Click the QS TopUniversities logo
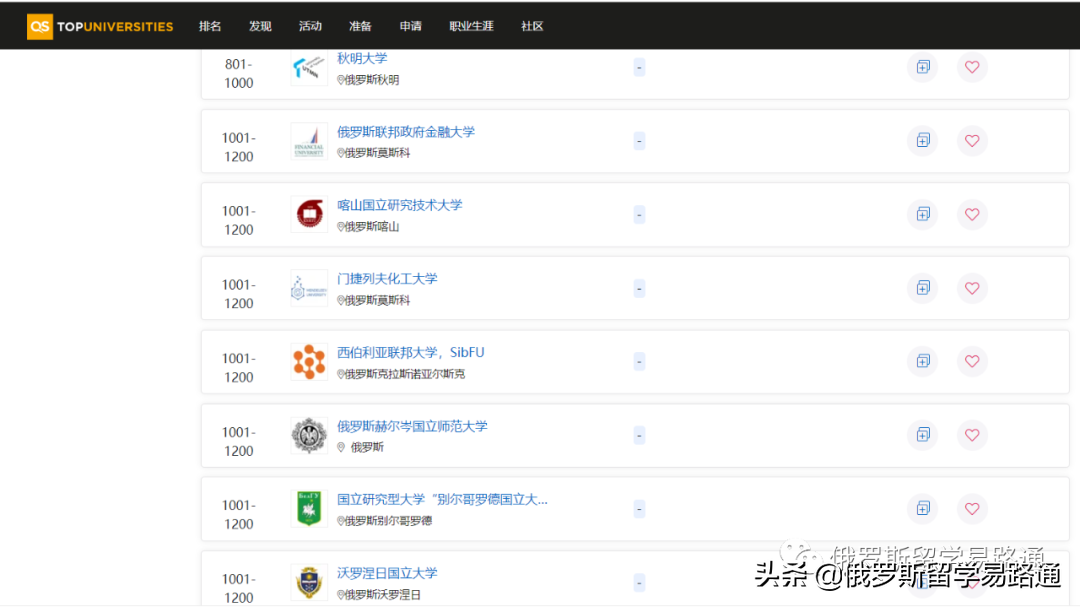The height and width of the screenshot is (607, 1080). click(x=100, y=26)
